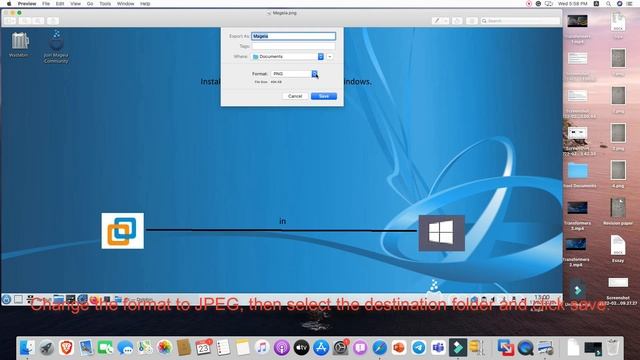Open Finder from the Dock

pyautogui.click(x=27, y=348)
